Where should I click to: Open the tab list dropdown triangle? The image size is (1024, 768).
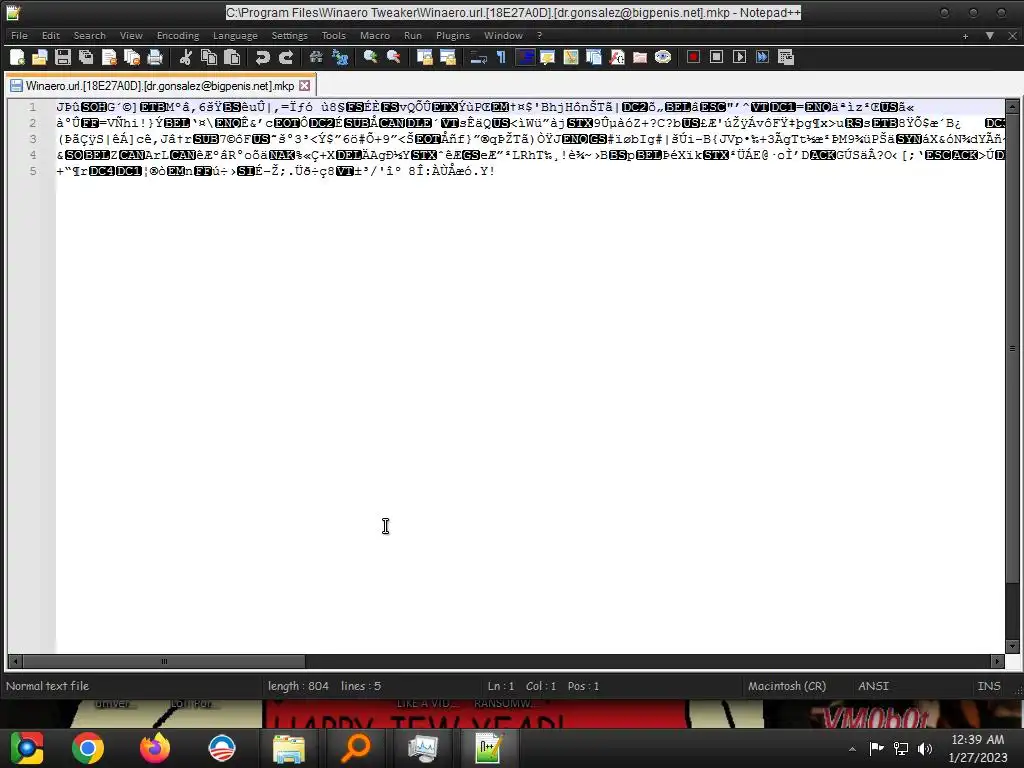pyautogui.click(x=990, y=36)
